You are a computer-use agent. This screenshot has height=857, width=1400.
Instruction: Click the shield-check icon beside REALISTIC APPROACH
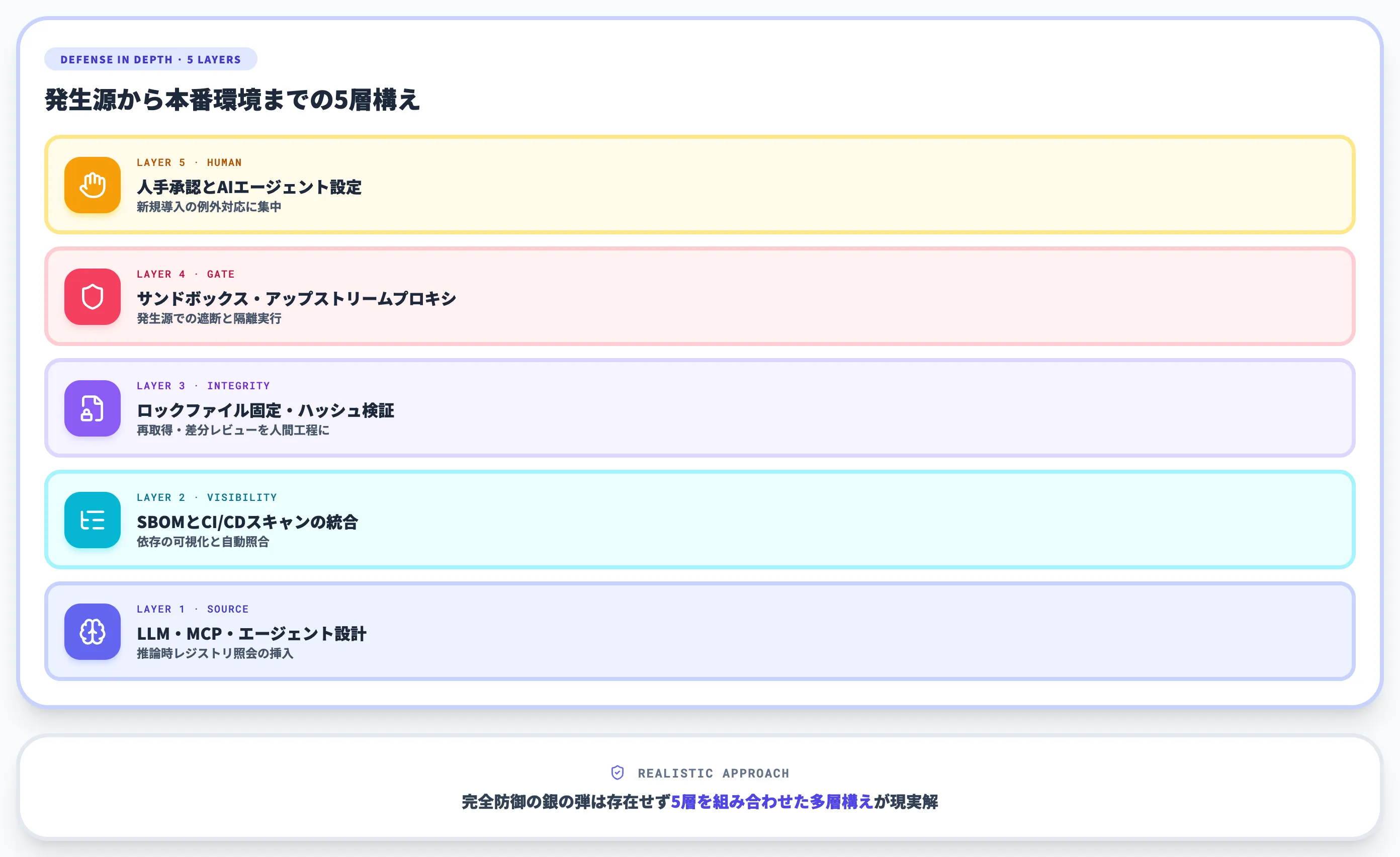pyautogui.click(x=618, y=773)
